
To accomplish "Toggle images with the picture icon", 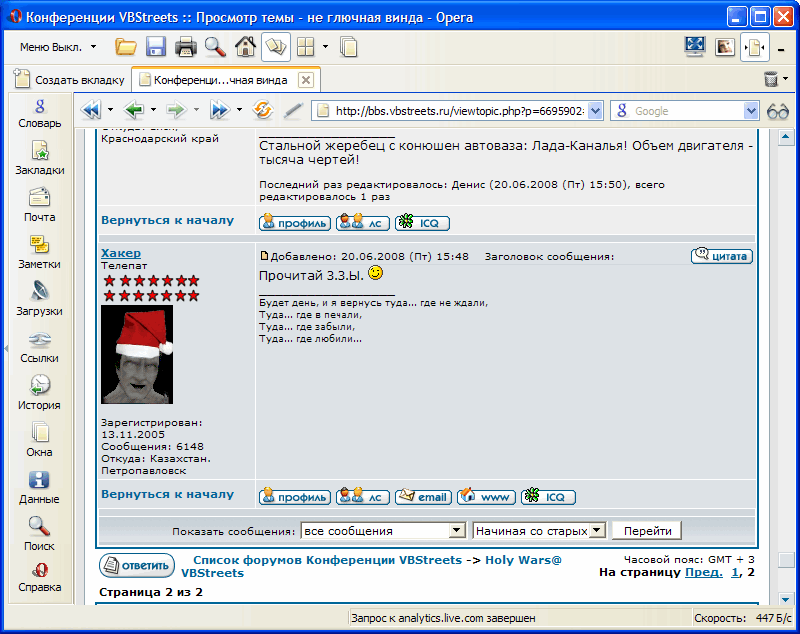I will (725, 47).
